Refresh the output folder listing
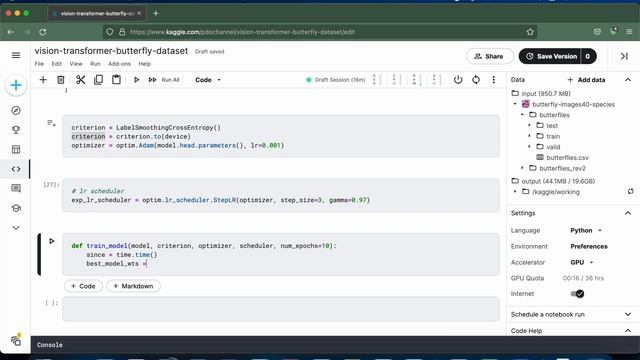The height and width of the screenshot is (360, 640). pos(631,191)
